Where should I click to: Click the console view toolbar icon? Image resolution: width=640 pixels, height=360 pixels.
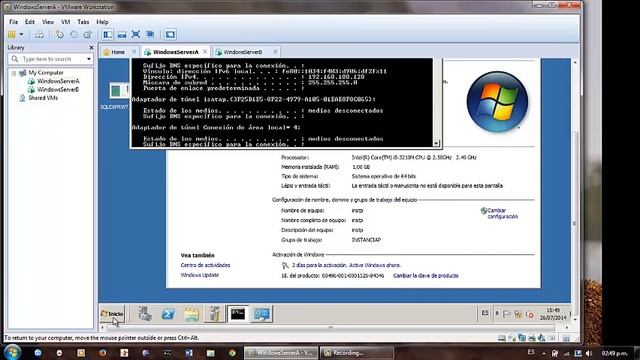pos(170,35)
